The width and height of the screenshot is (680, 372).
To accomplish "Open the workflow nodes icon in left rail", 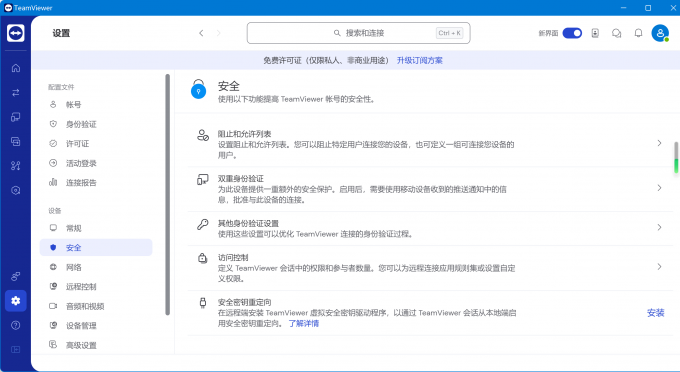I will [x=16, y=166].
